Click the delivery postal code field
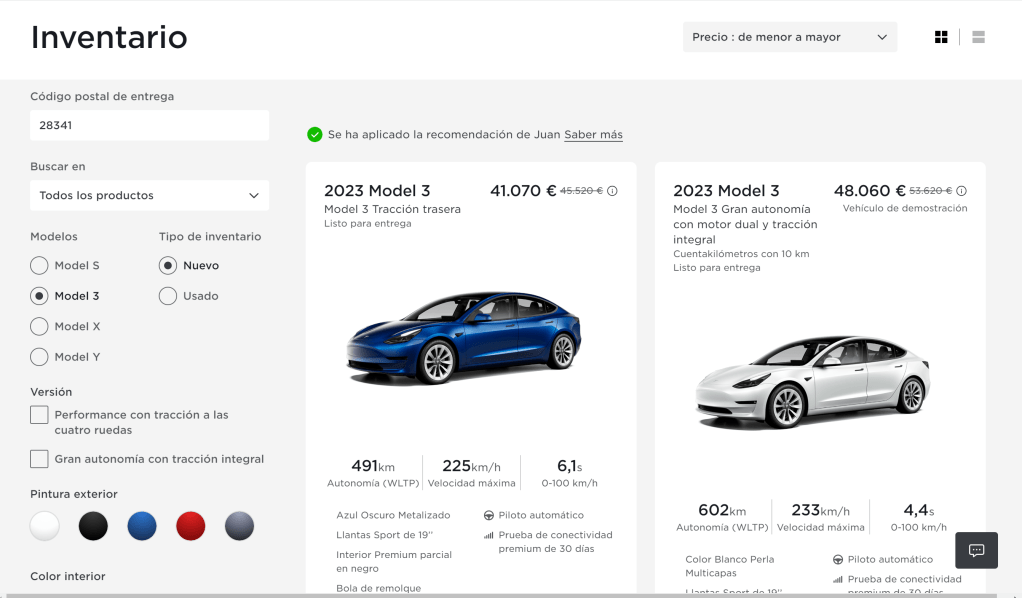 pos(149,126)
